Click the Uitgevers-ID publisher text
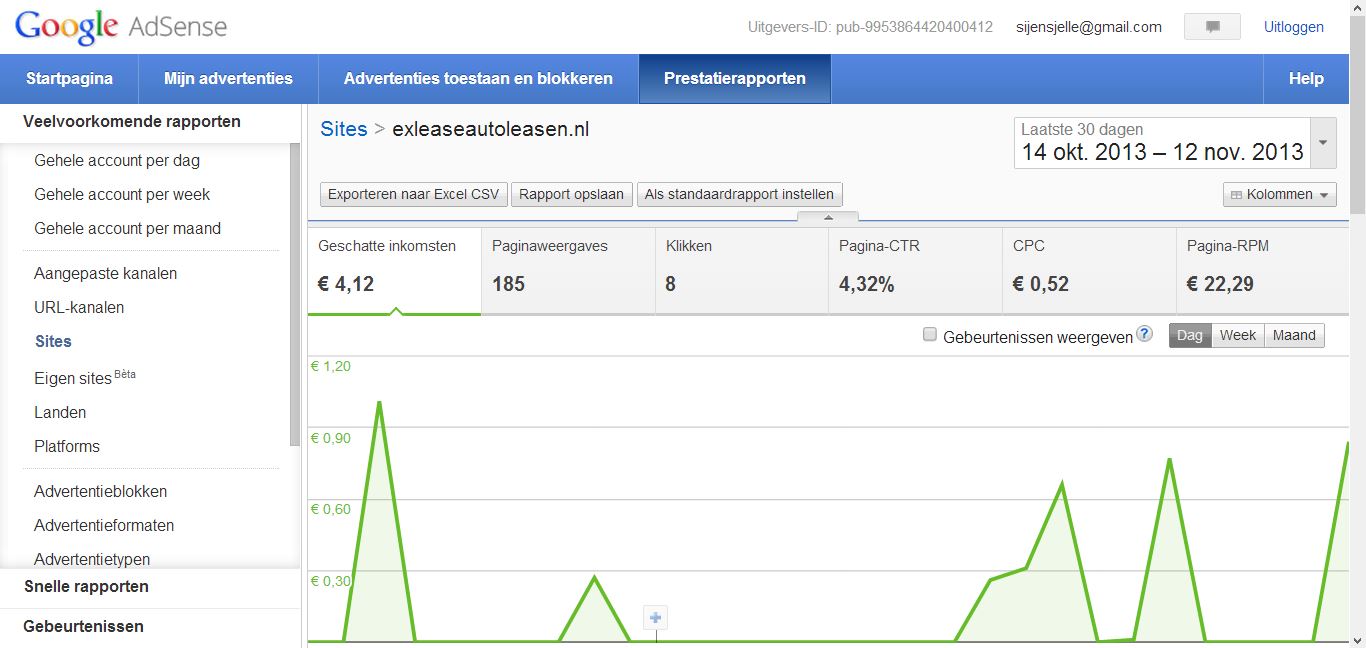The width and height of the screenshot is (1366, 648). pos(870,27)
